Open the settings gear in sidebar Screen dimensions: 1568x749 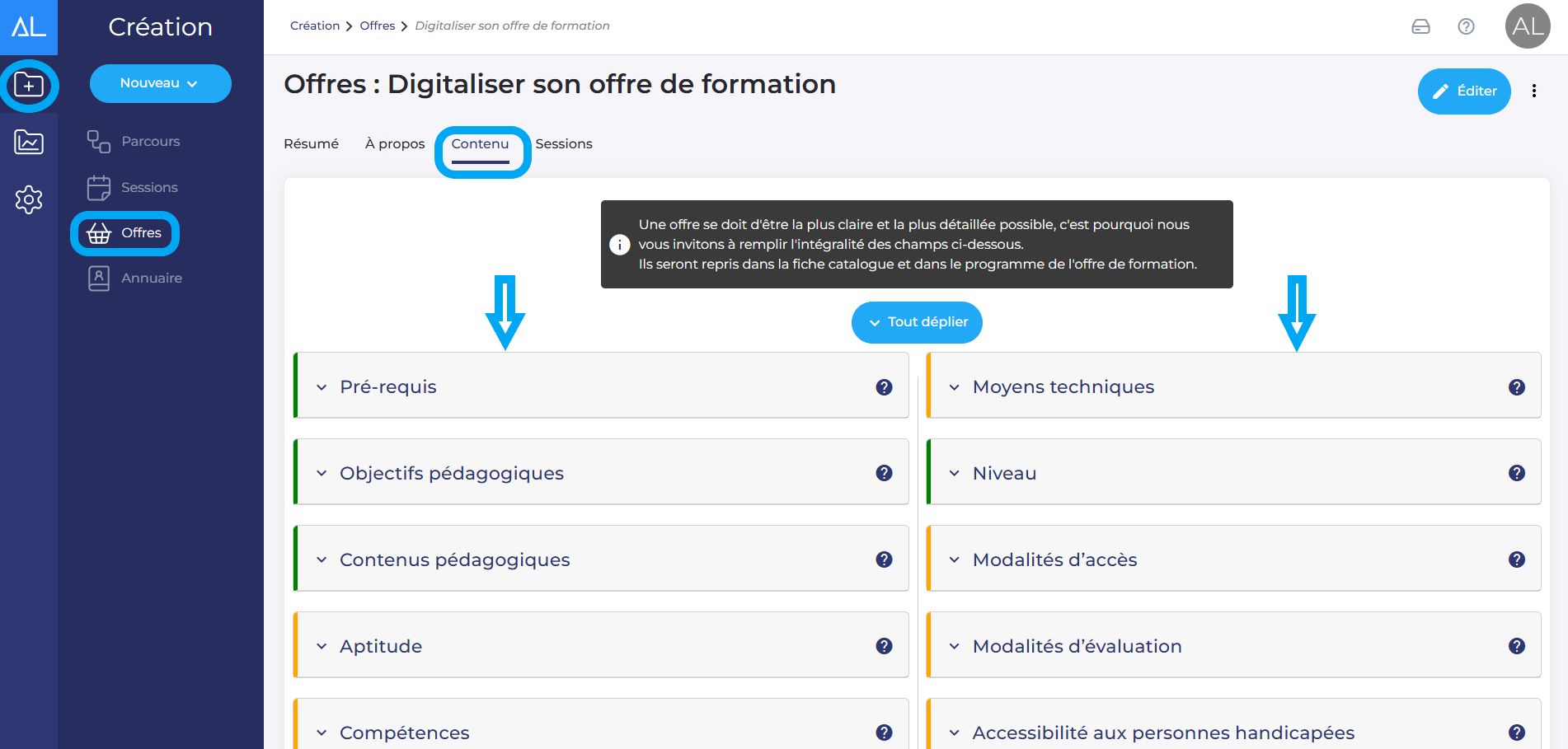[x=29, y=199]
